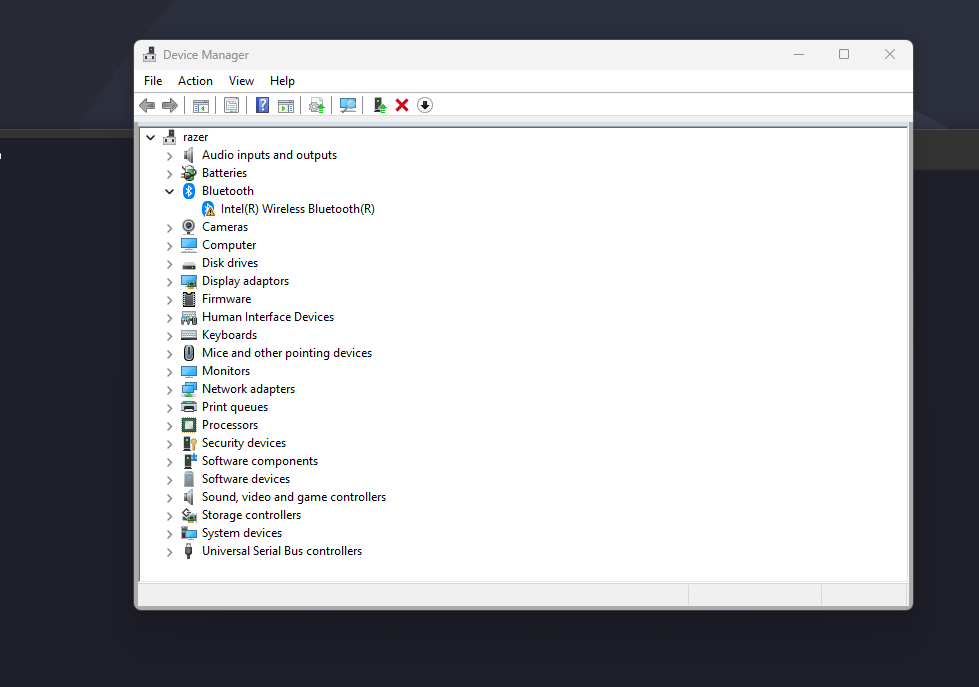Screen dimensions: 979x687
Task: Collapse the Bluetooth device category
Action: [169, 190]
